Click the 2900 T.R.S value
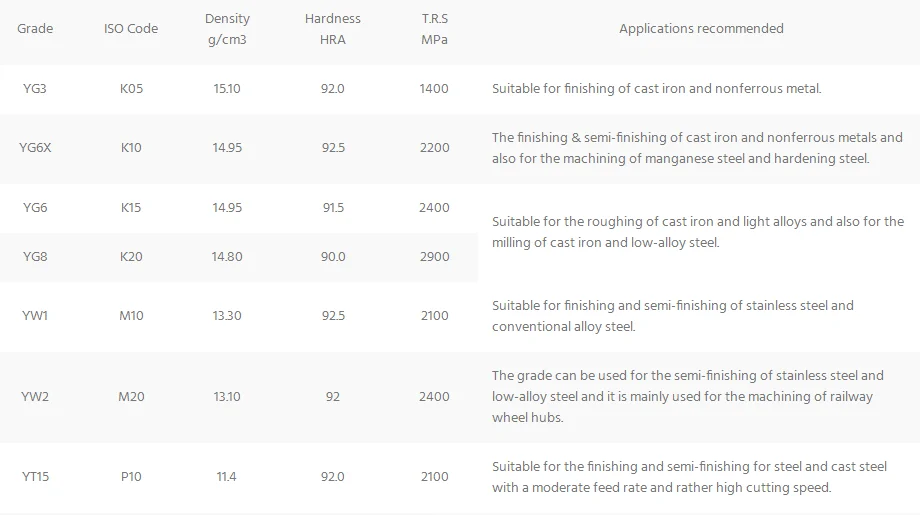The width and height of the screenshot is (920, 515). click(x=435, y=257)
